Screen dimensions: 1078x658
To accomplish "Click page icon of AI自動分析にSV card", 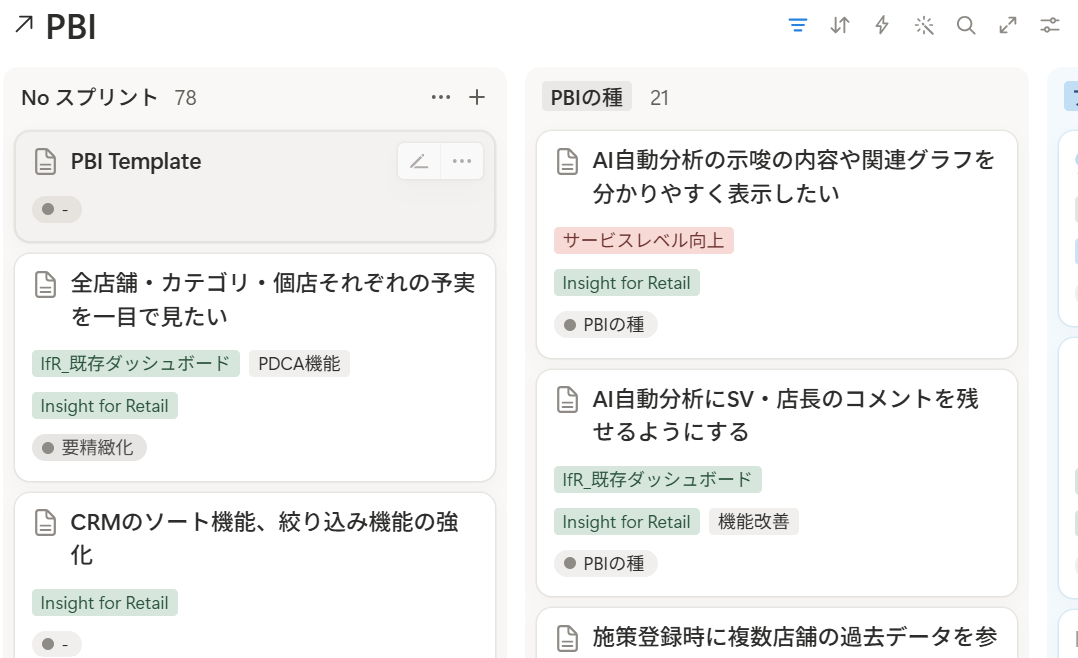I will pyautogui.click(x=567, y=399).
